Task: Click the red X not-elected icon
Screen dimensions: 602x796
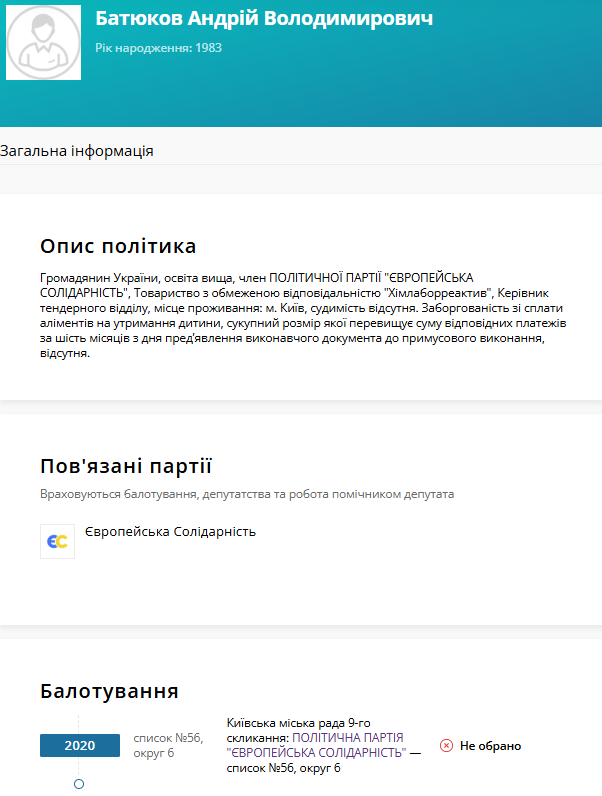Action: coord(446,746)
